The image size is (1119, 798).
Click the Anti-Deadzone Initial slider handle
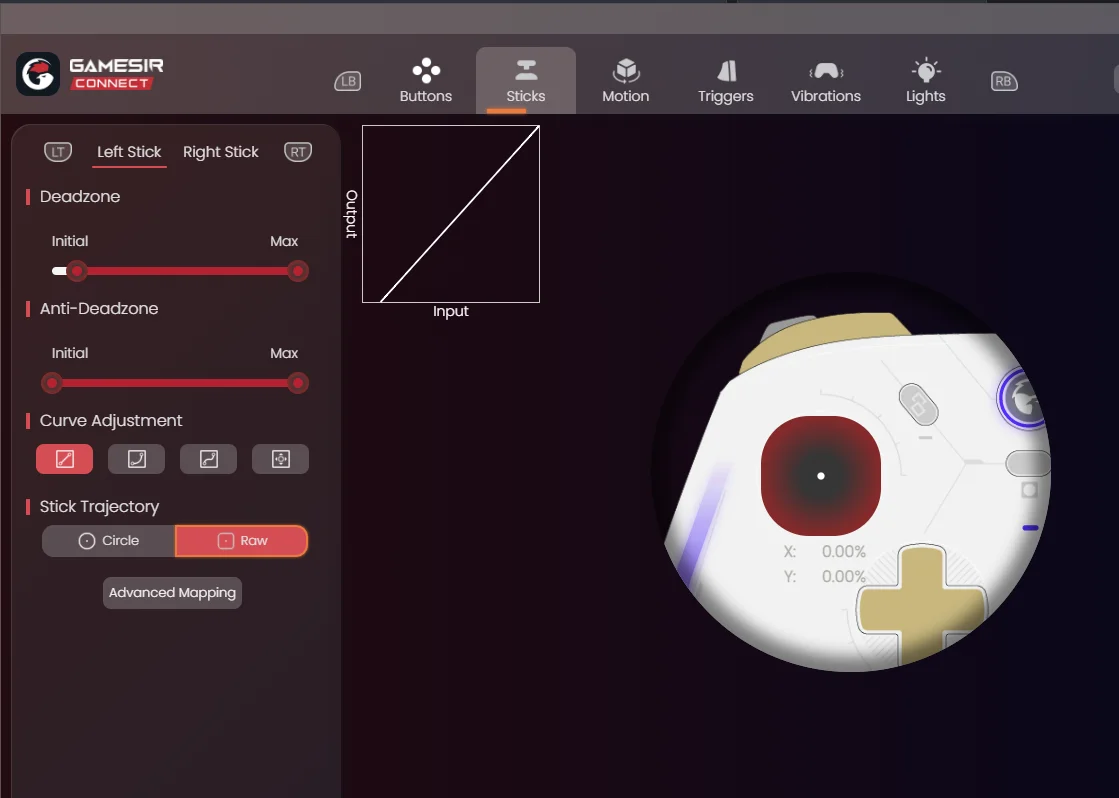click(x=51, y=383)
